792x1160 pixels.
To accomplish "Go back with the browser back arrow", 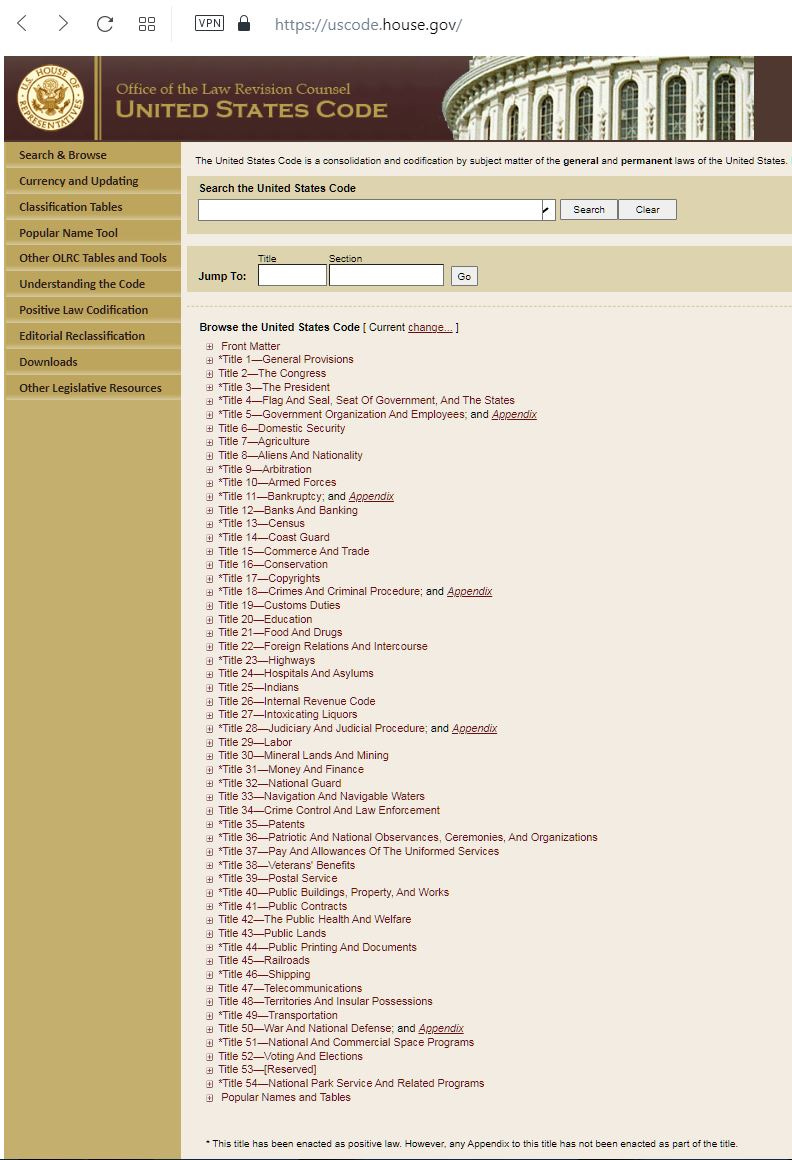I will [x=22, y=24].
